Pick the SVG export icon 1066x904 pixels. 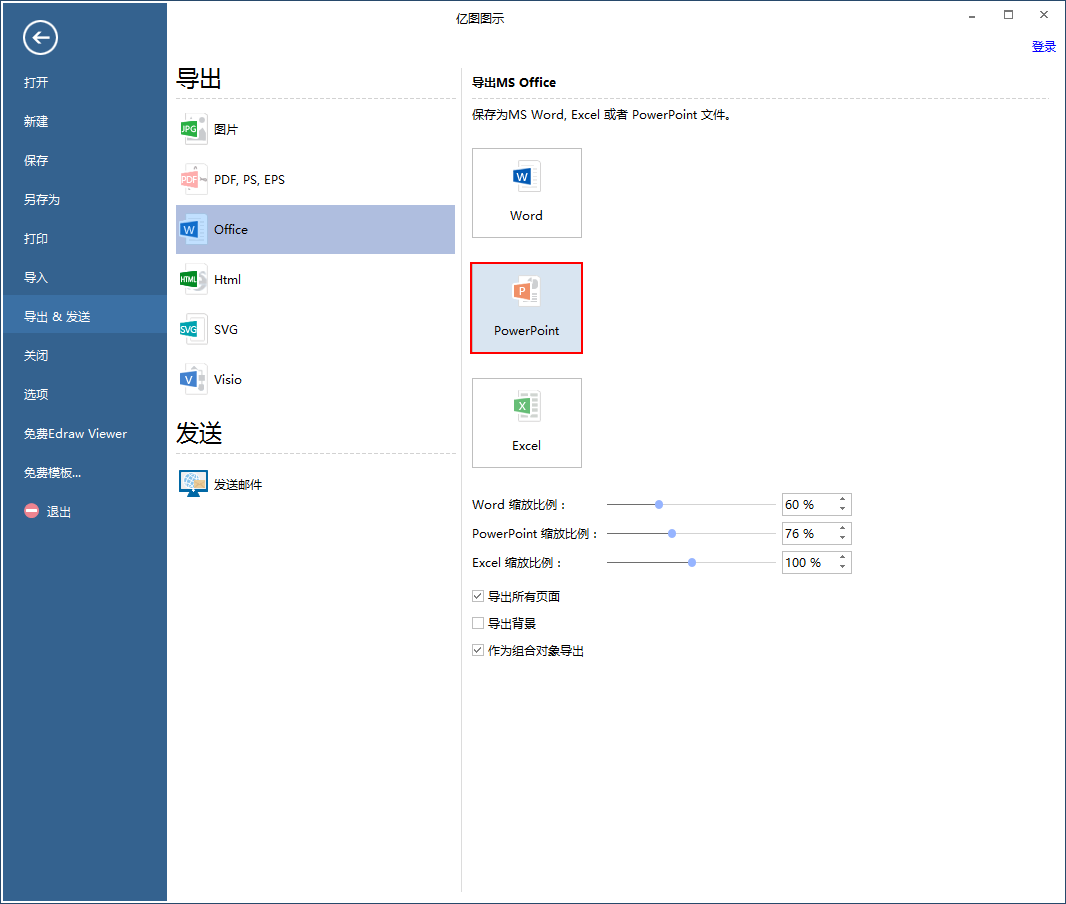[192, 329]
